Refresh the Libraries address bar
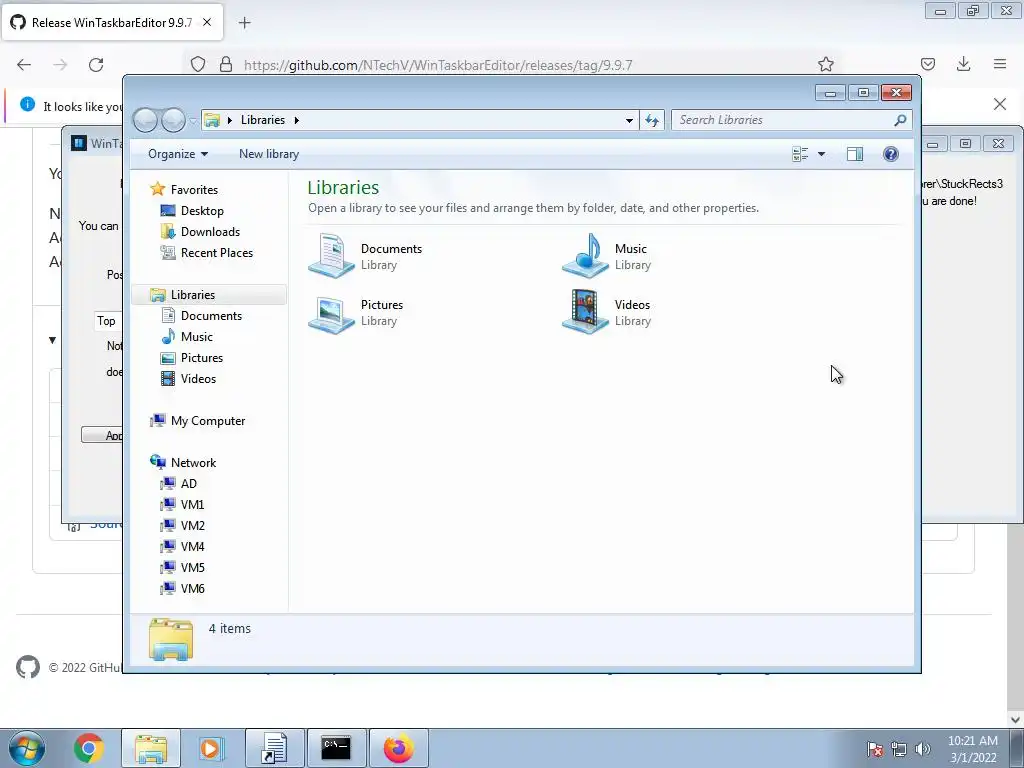 tap(652, 120)
